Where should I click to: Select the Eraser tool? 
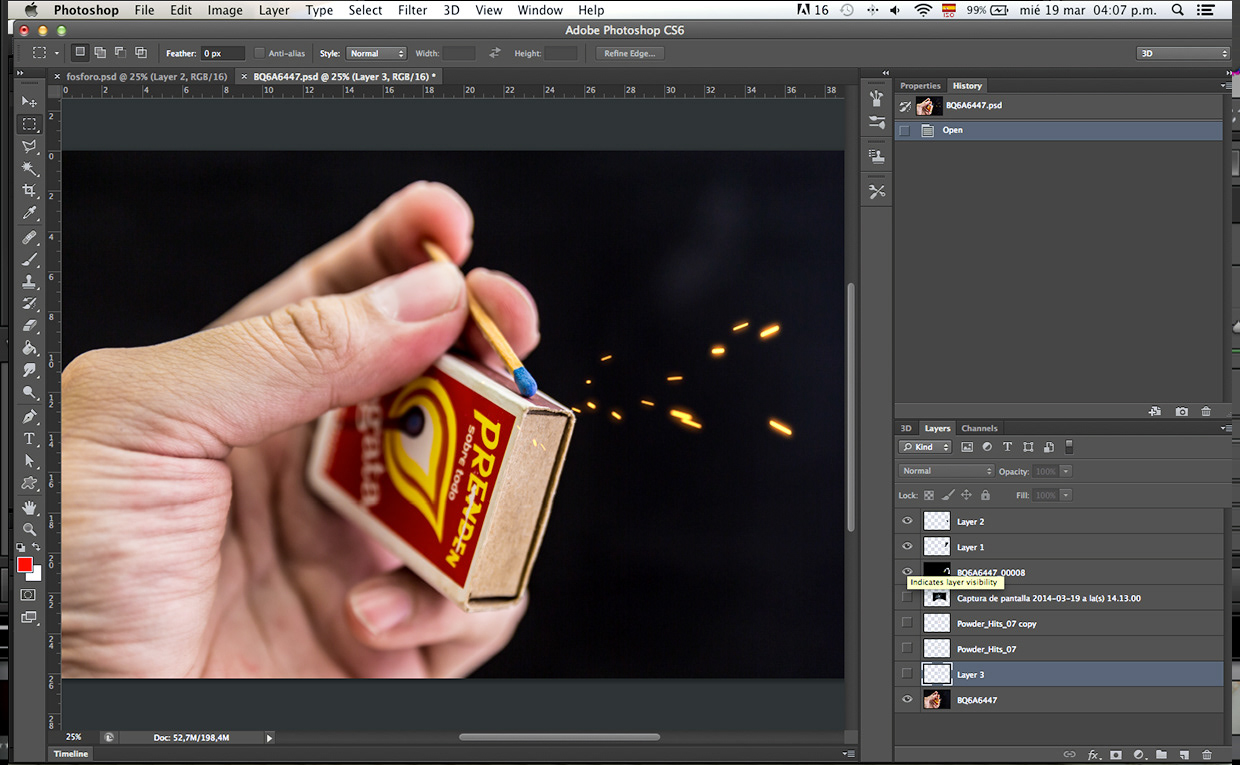tap(29, 326)
